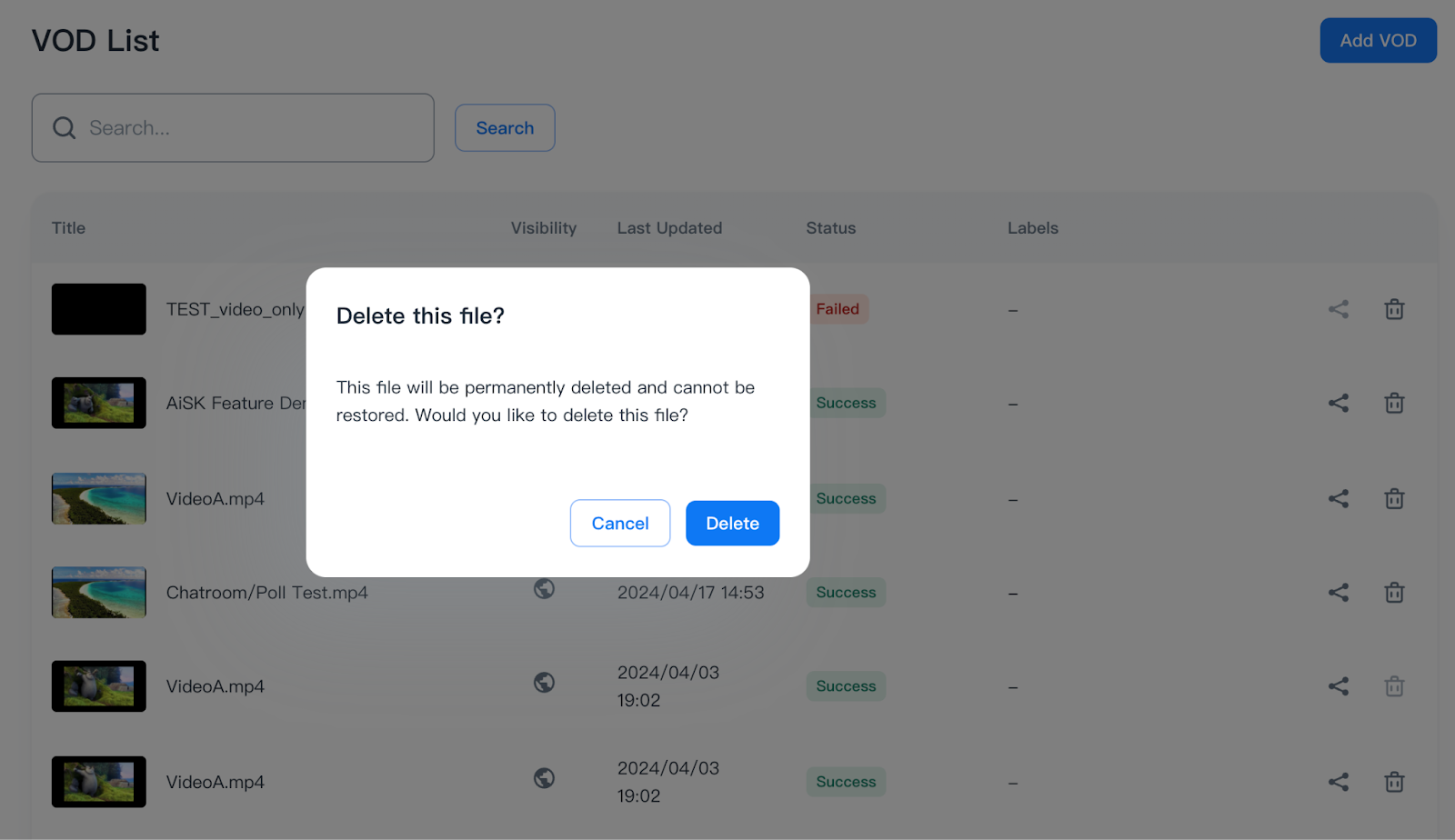Click globe visibility icon on bottom VideoA.mp4 row
The width and height of the screenshot is (1455, 840).
pos(544,778)
